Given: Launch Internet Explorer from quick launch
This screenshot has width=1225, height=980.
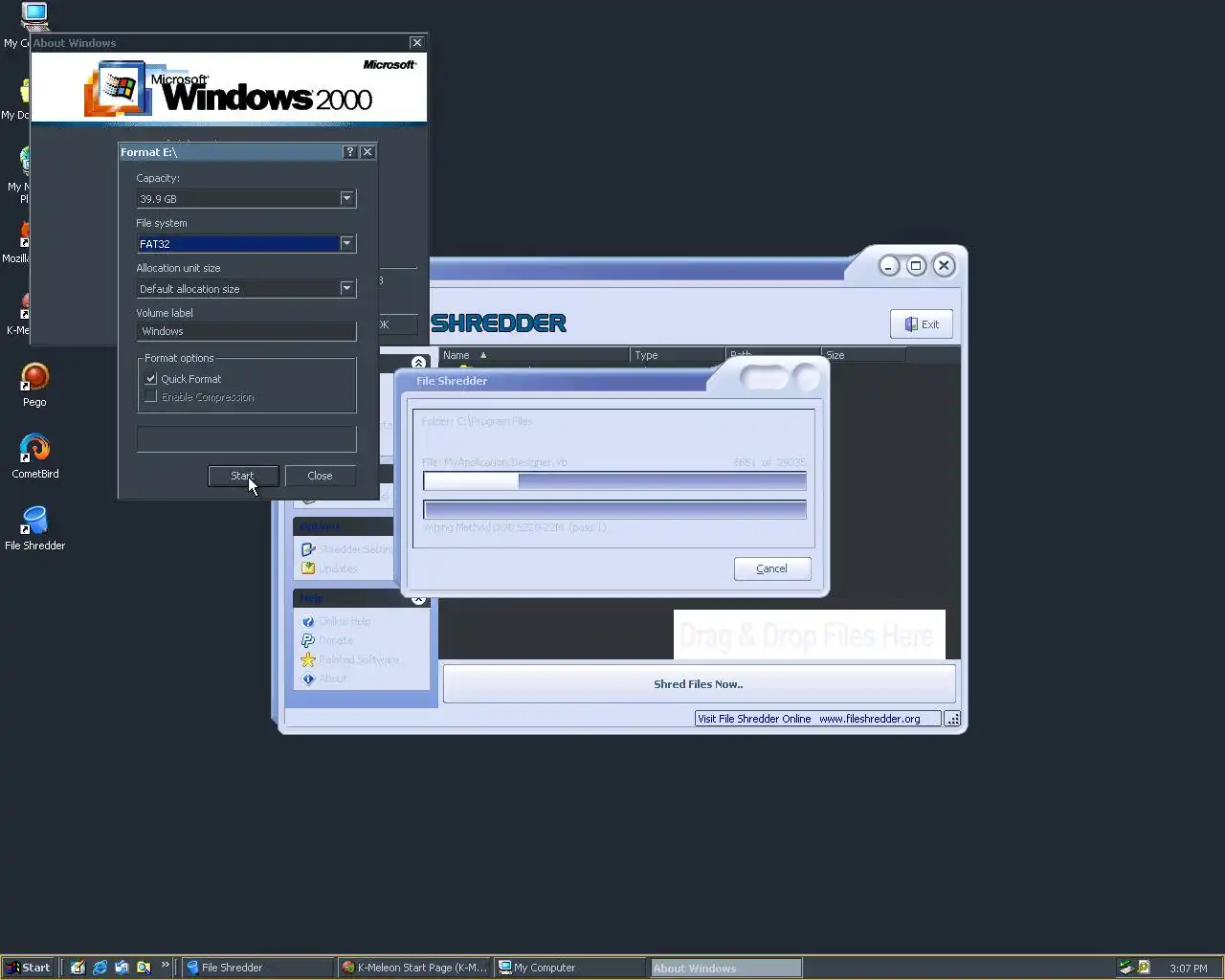Looking at the screenshot, I should point(100,968).
